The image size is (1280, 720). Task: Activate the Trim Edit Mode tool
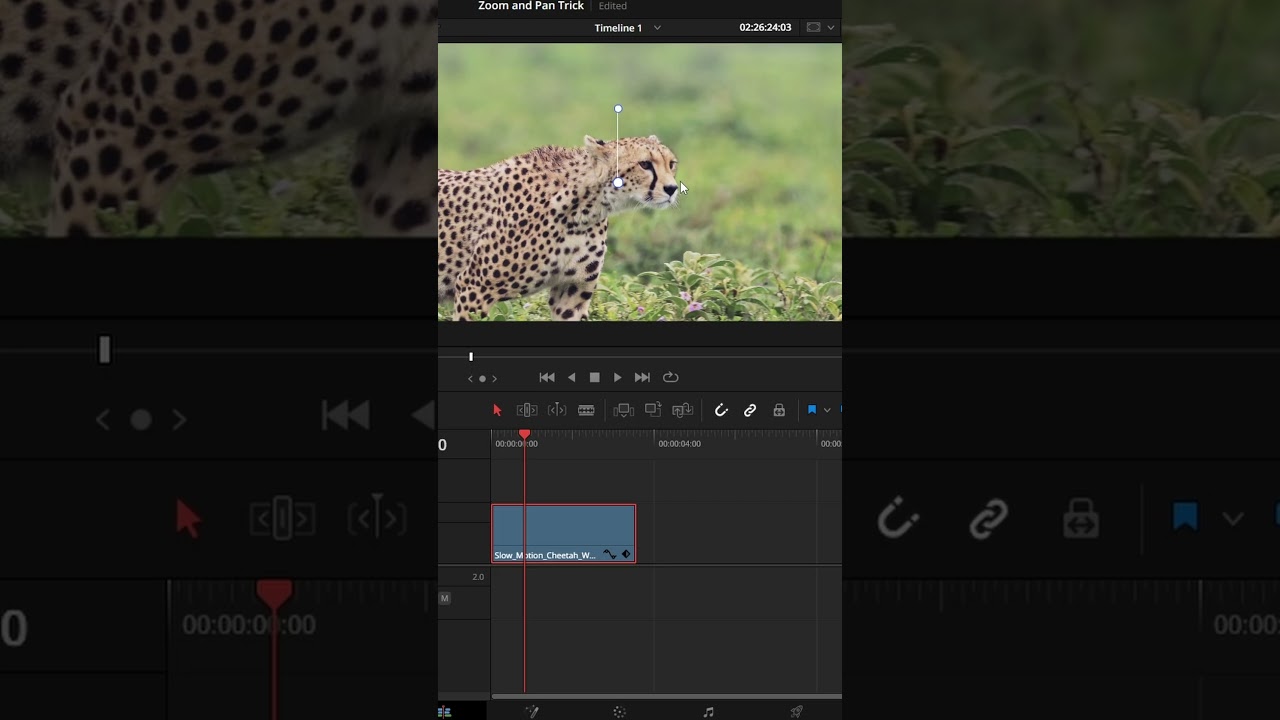527,410
